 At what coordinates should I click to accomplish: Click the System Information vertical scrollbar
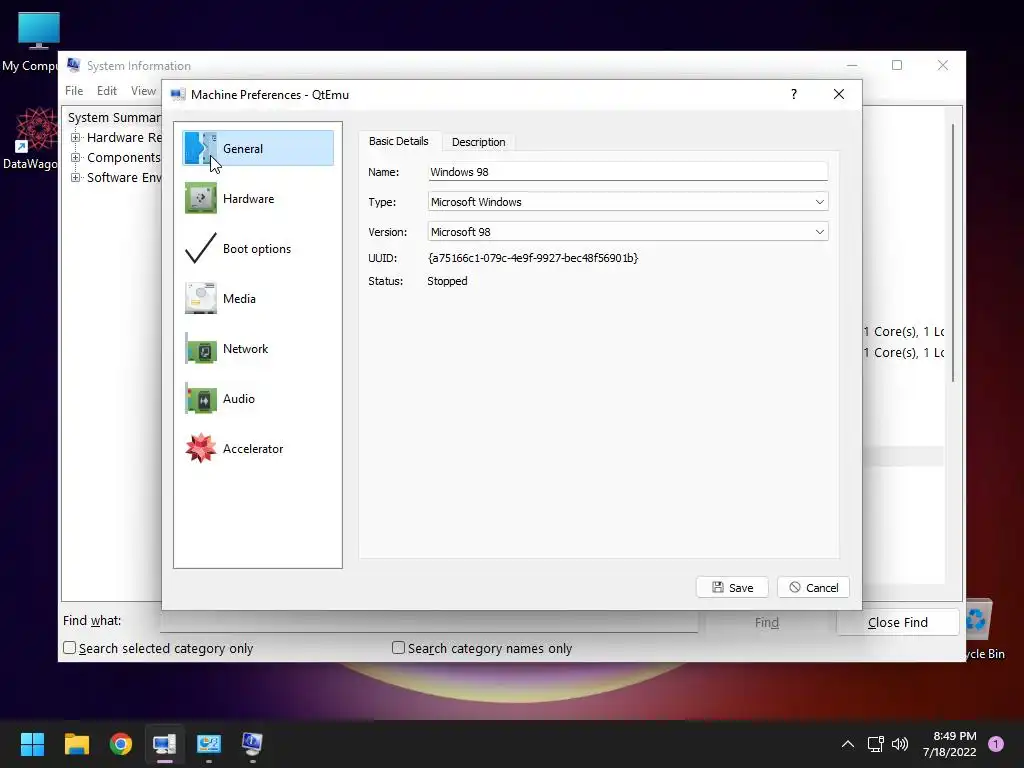(953, 252)
